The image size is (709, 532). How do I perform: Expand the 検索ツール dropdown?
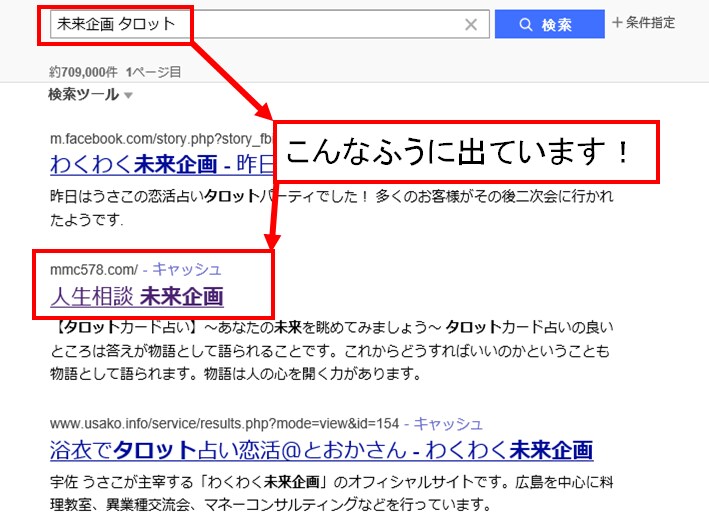click(x=90, y=94)
